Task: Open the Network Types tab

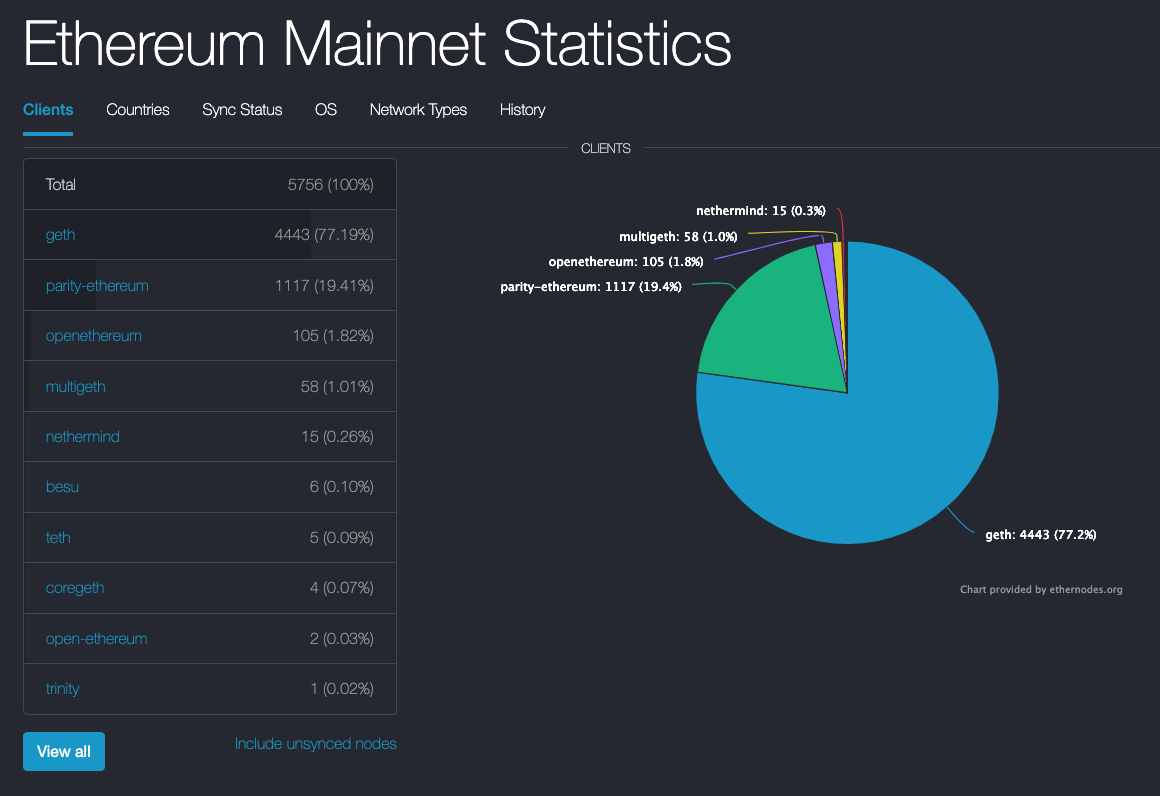Action: (418, 109)
